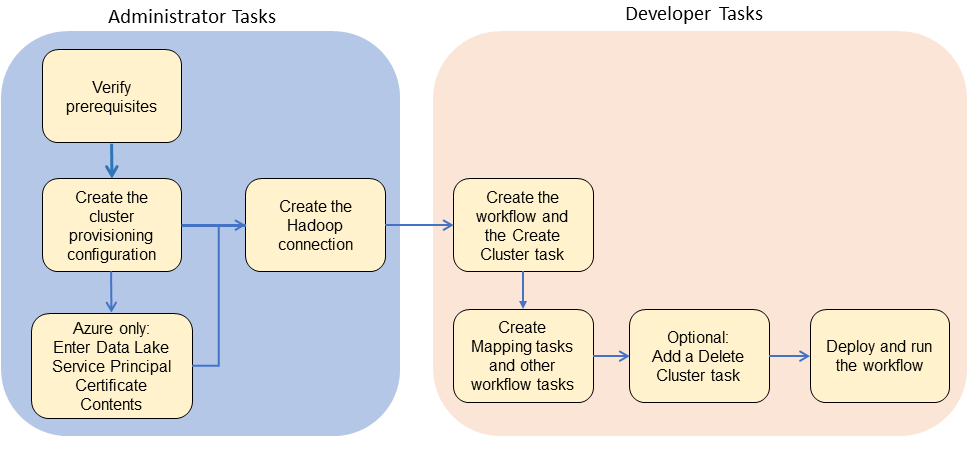Image resolution: width=970 pixels, height=460 pixels.
Task: Click the arrow pointing to Deploy and run box
Action: coord(789,355)
